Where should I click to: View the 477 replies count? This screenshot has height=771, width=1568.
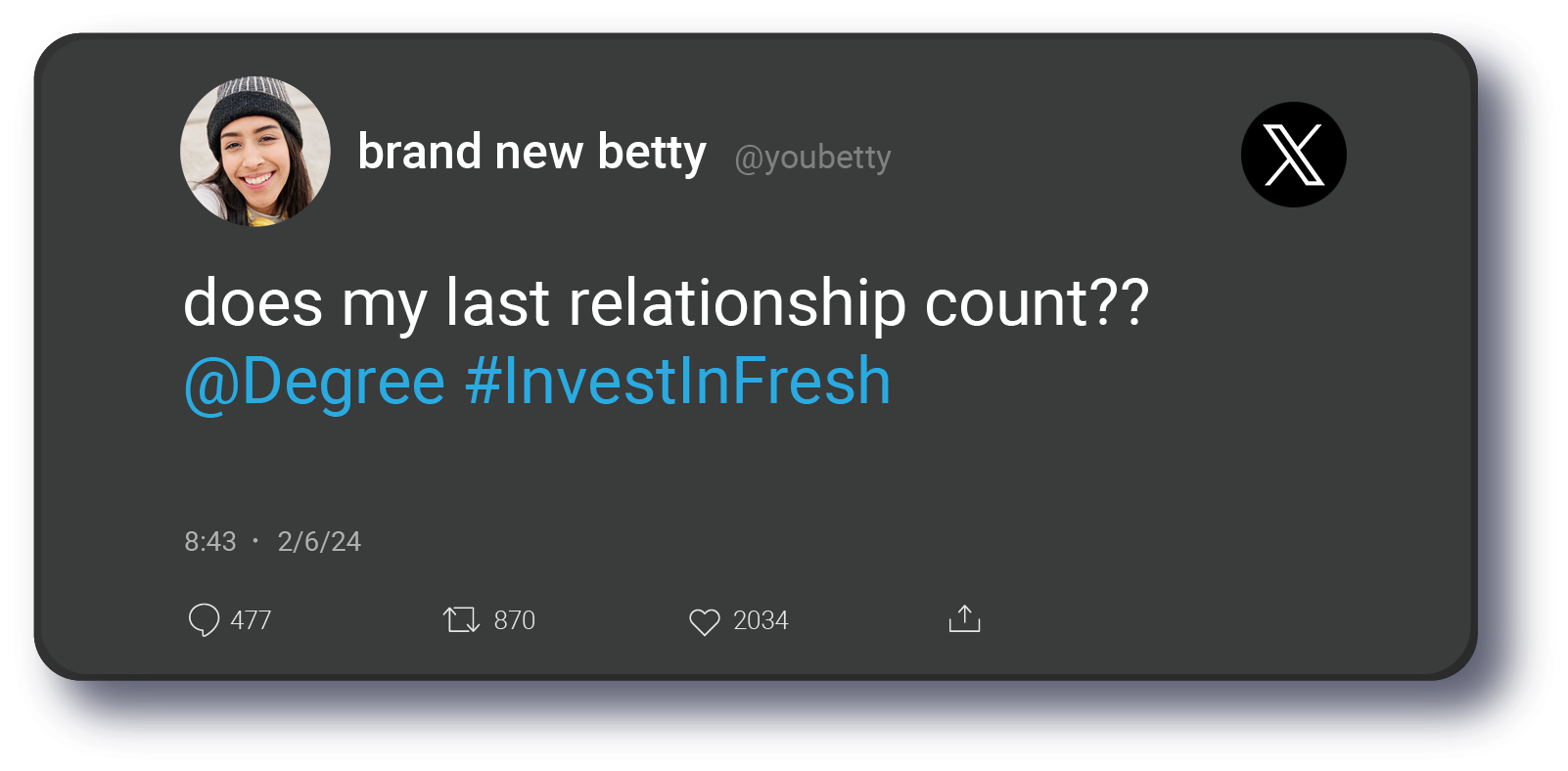pyautogui.click(x=251, y=620)
